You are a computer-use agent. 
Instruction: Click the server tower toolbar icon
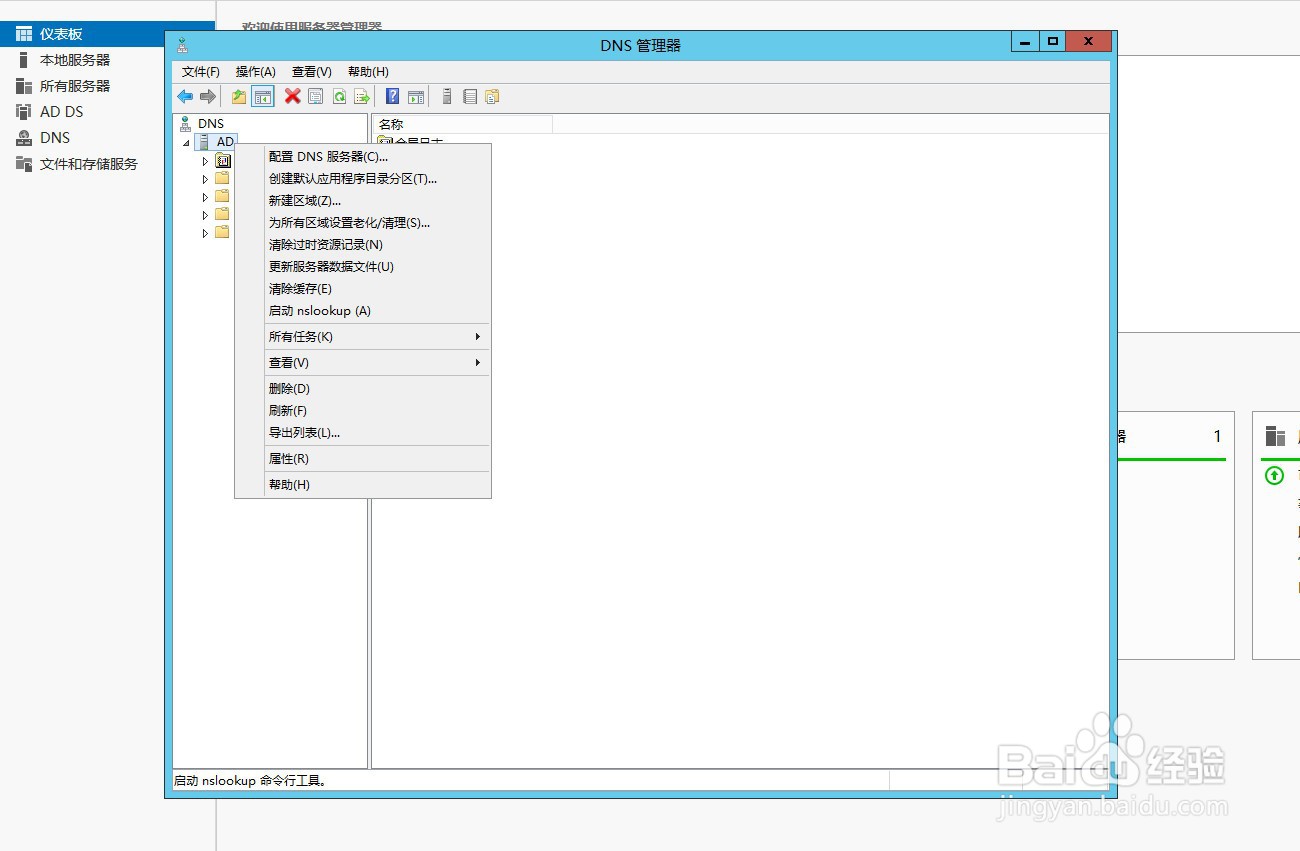coord(447,97)
